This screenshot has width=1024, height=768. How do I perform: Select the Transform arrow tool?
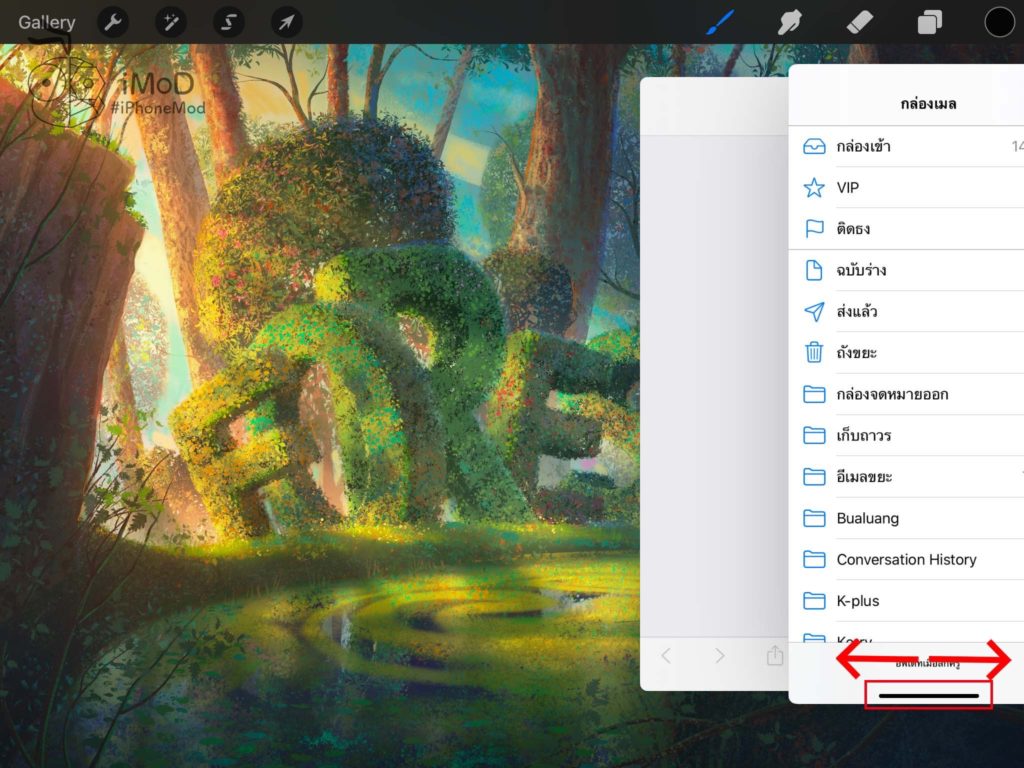point(286,21)
